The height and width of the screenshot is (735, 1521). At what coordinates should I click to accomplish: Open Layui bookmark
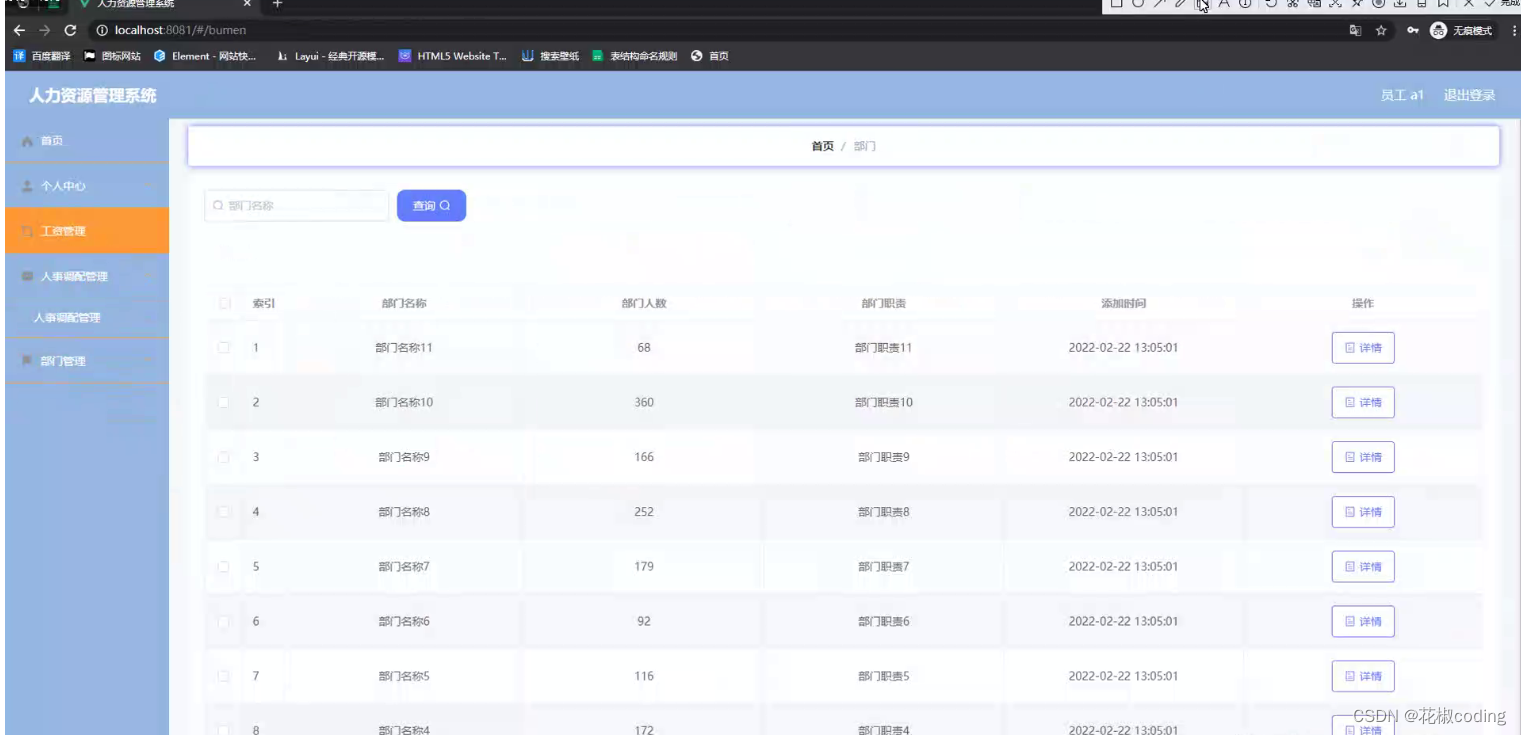coord(331,56)
